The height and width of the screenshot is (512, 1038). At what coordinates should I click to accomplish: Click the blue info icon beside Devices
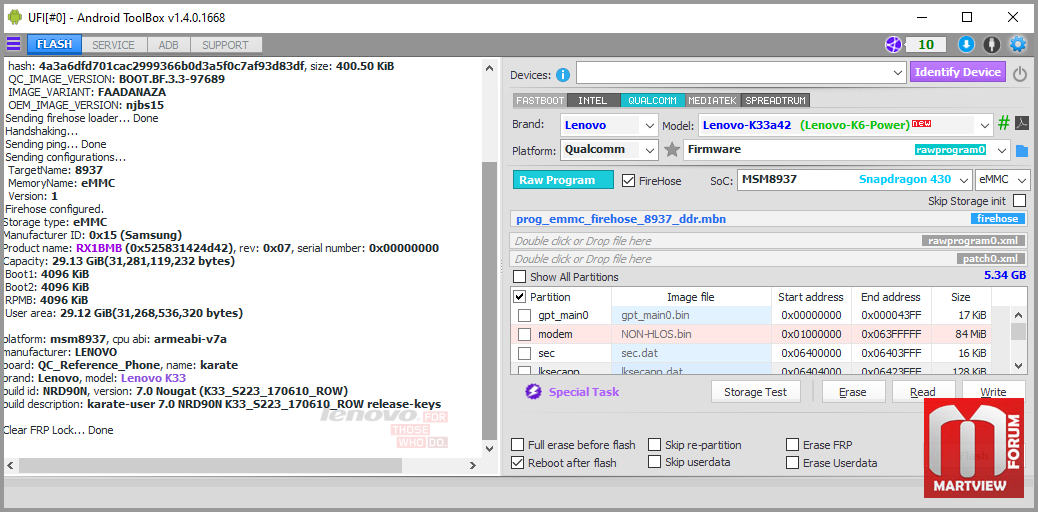tap(563, 75)
